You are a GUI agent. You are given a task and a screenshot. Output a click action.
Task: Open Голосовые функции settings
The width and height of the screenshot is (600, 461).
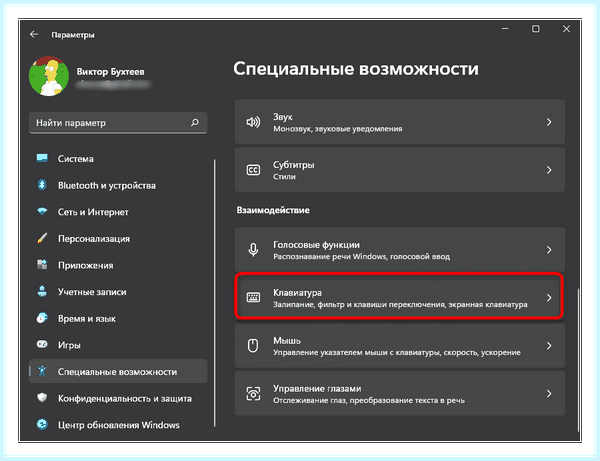[399, 250]
